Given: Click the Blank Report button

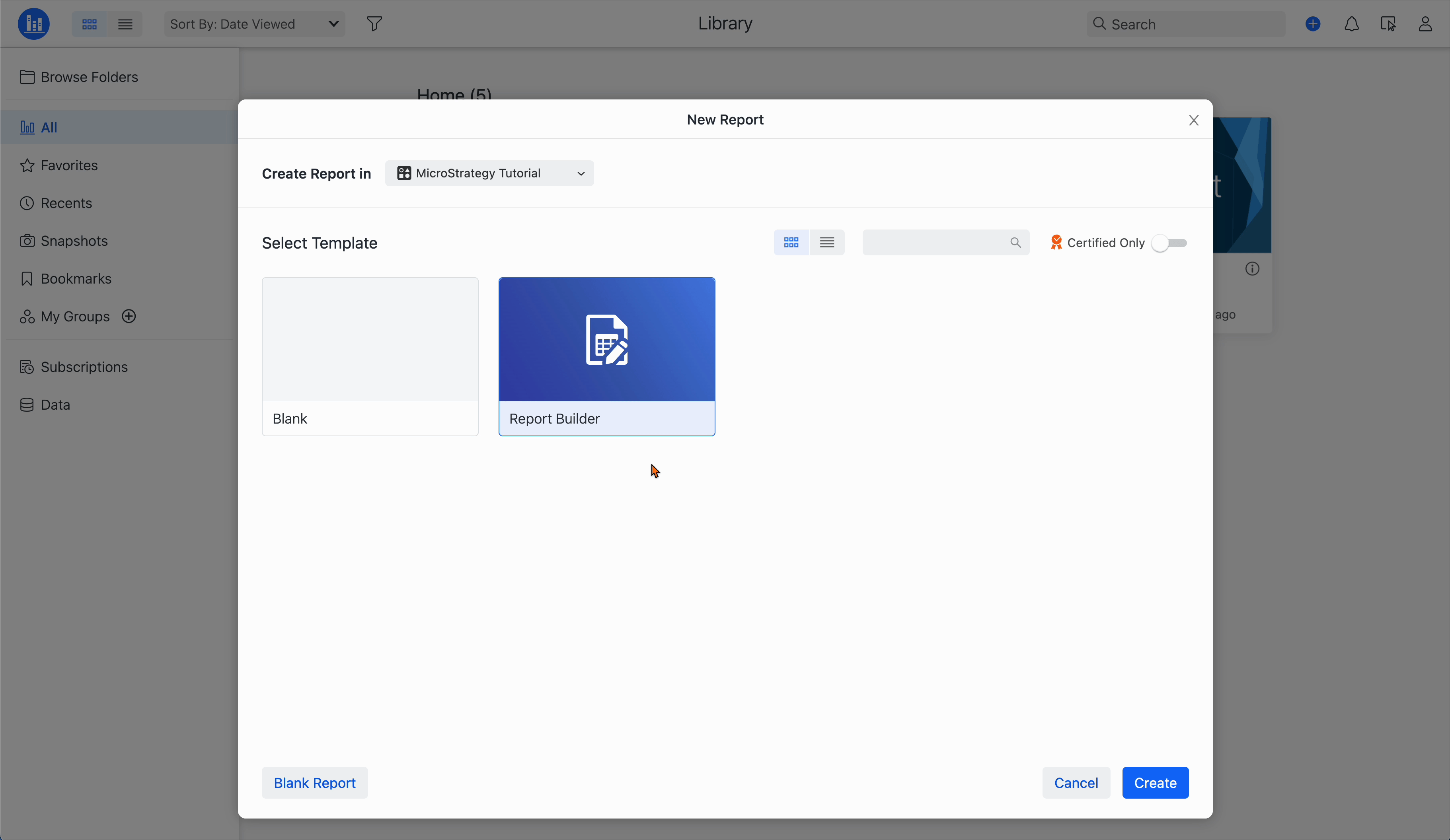Looking at the screenshot, I should 314,782.
